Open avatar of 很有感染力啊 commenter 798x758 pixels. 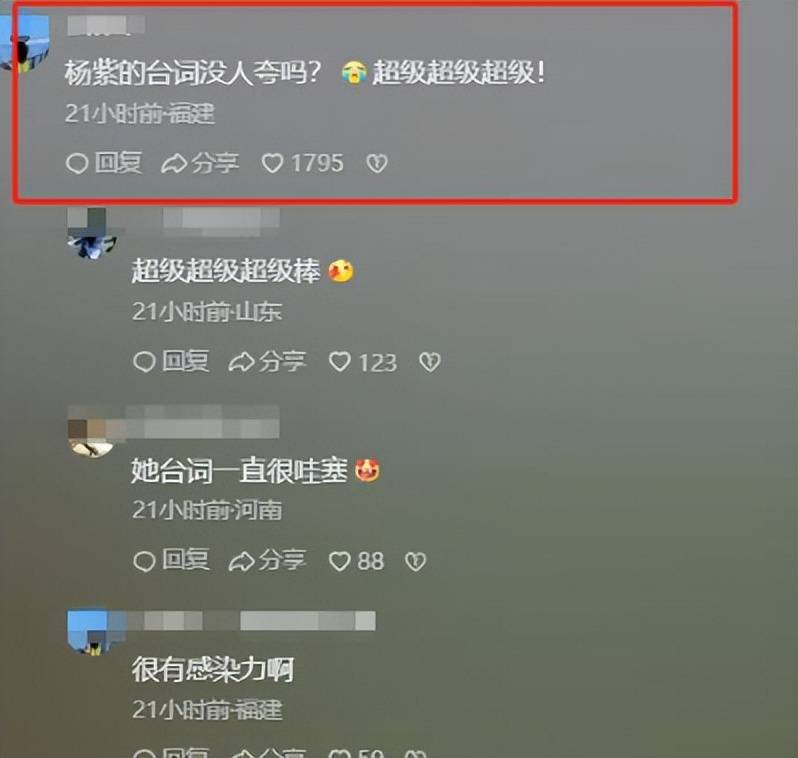(92, 632)
